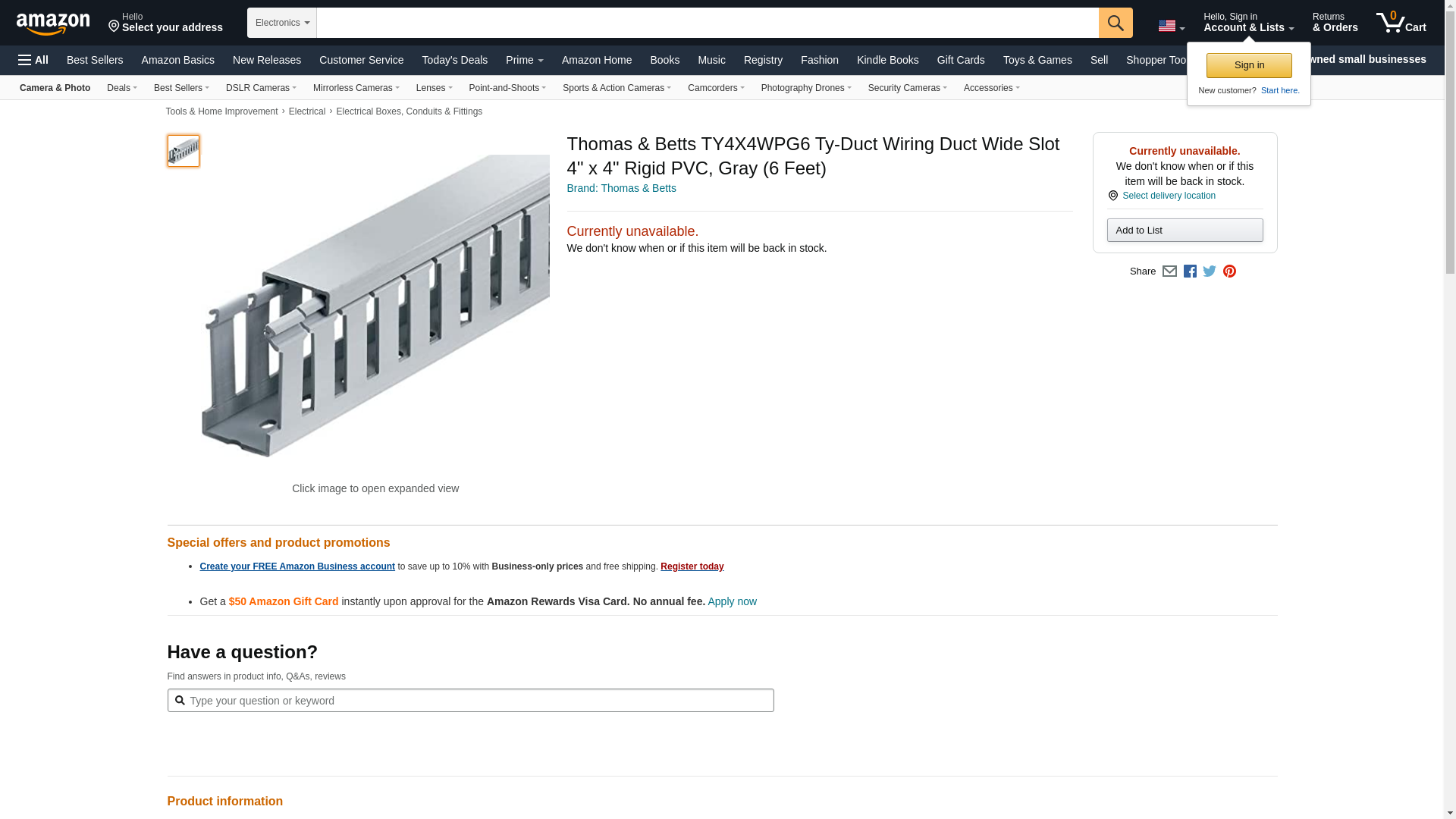Screen dimensions: 1456x819
Task: Share the product on Twitter
Action: [x=1210, y=271]
